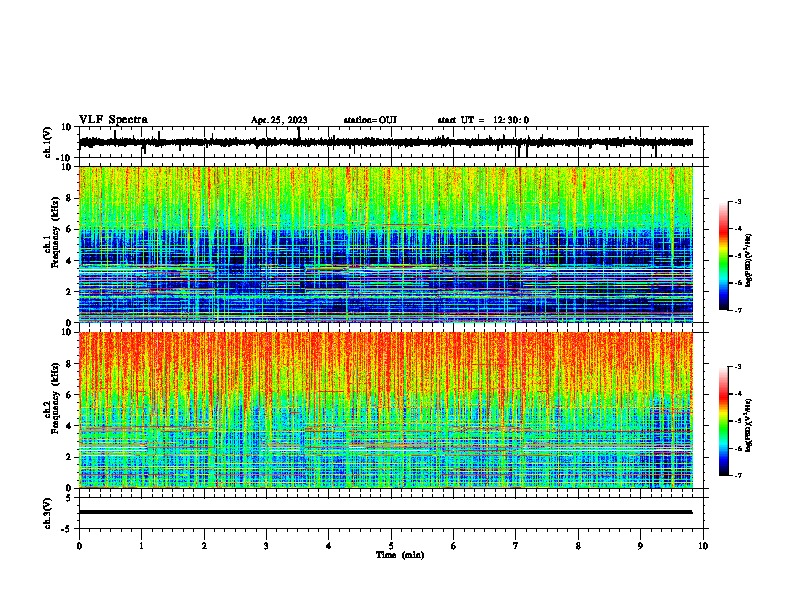Click the 'ch.1(V)' vertical axis label
This screenshot has width=792, height=612.
point(48,142)
